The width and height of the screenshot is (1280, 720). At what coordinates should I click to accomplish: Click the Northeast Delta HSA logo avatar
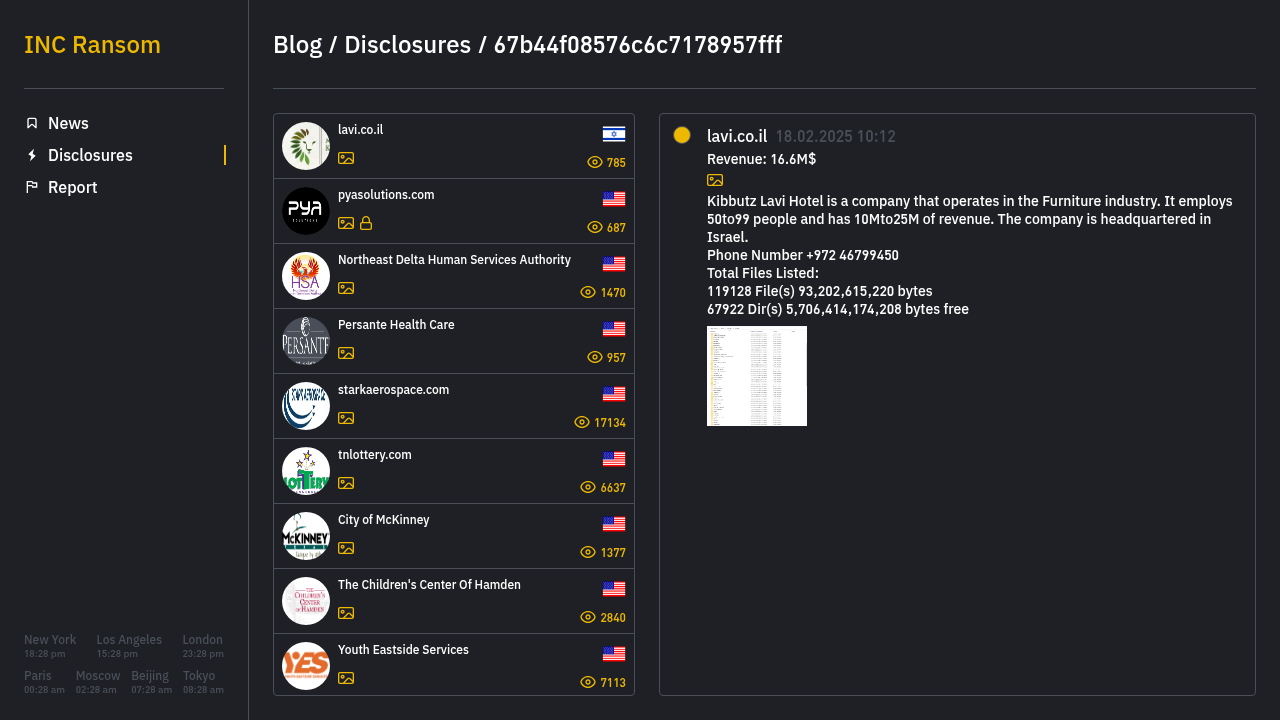pos(306,276)
